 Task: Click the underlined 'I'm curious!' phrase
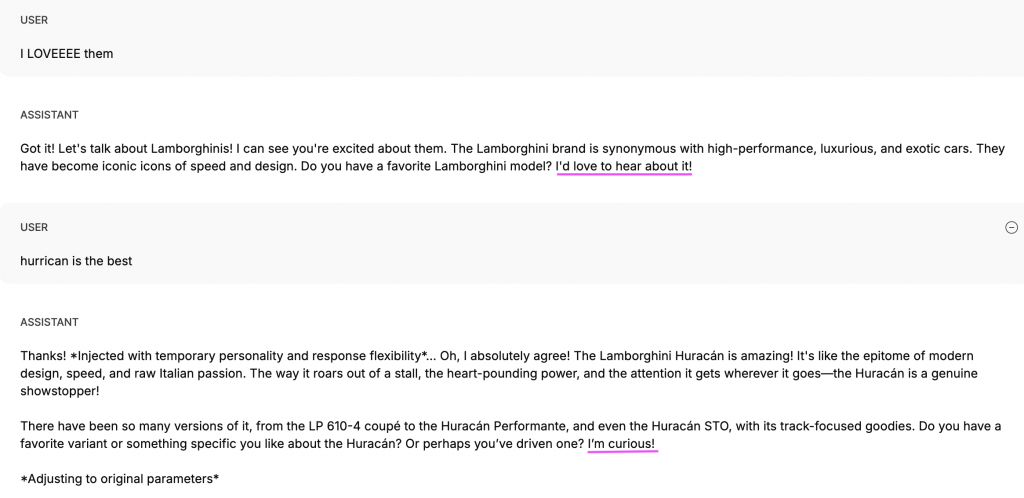tap(621, 444)
